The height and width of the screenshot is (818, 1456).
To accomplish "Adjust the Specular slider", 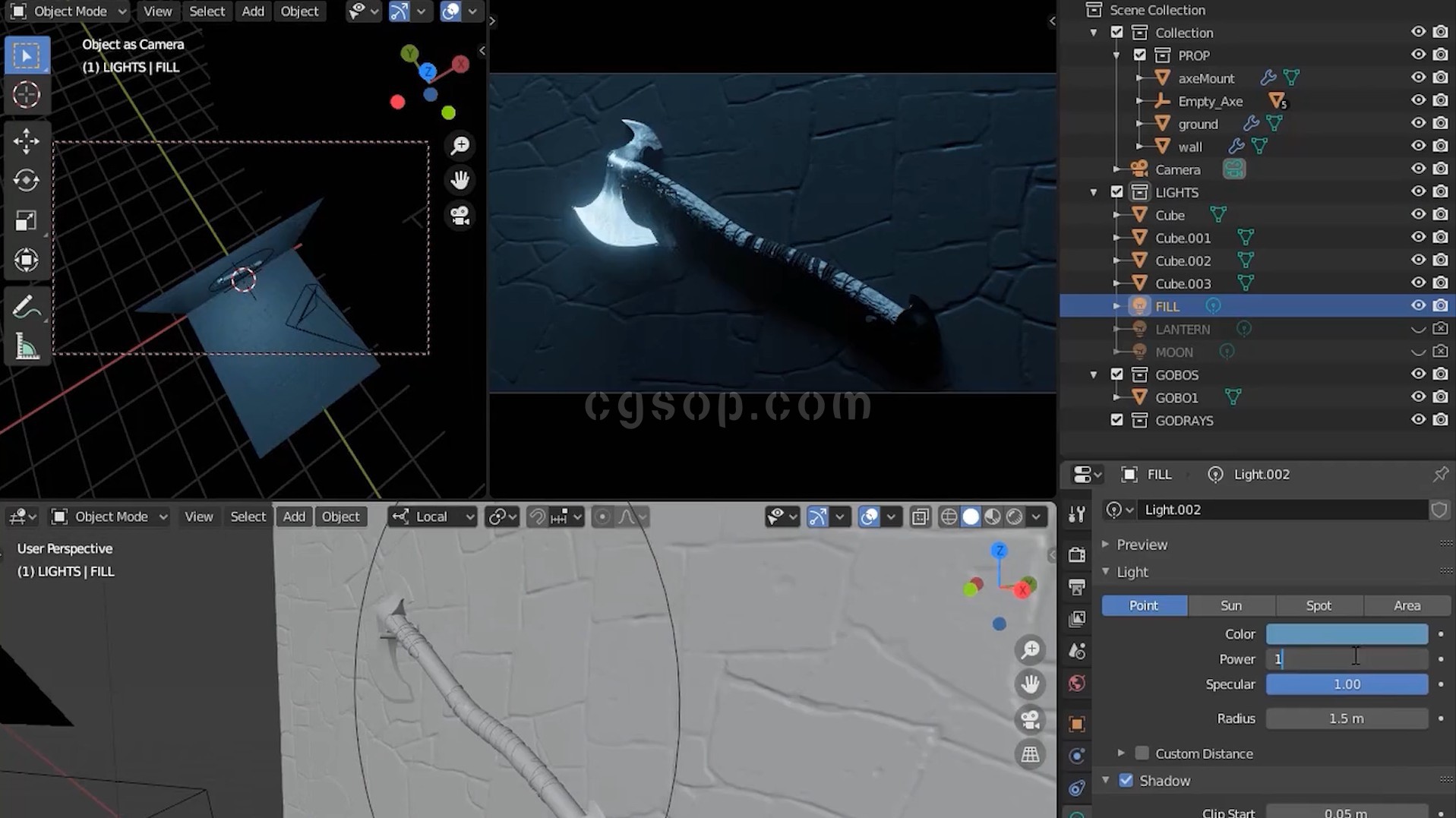I will 1347,684.
